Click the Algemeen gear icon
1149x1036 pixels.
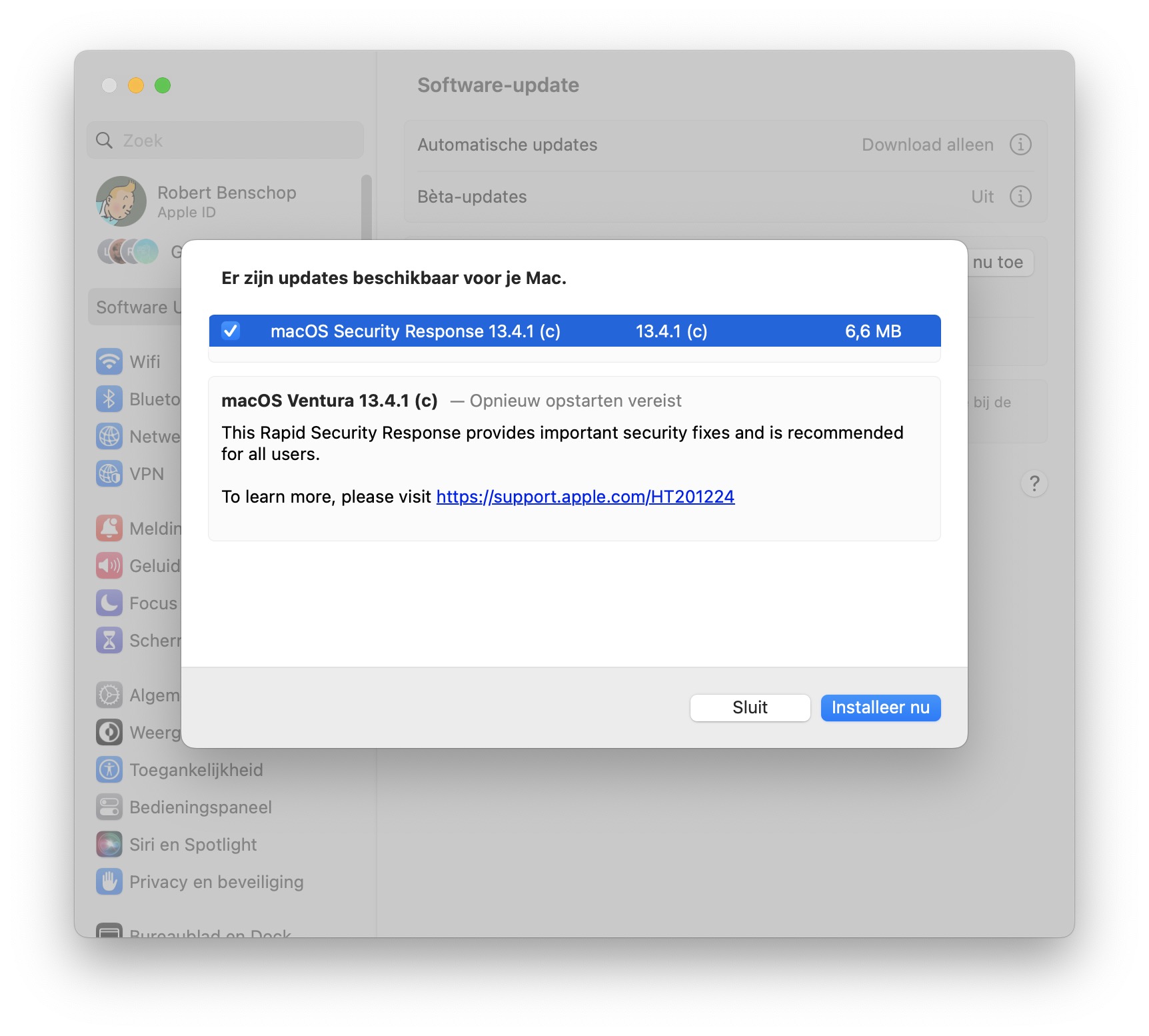point(109,695)
